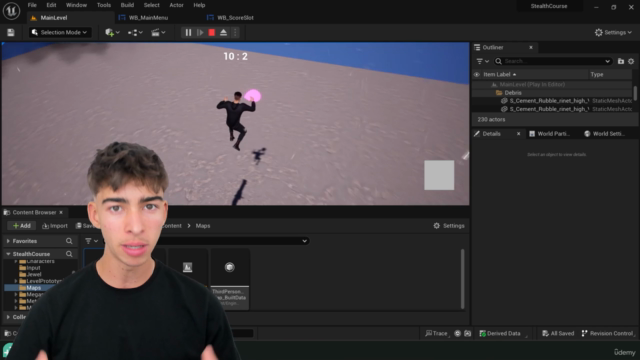Open the Actor menu
The width and height of the screenshot is (640, 360).
[176, 5]
